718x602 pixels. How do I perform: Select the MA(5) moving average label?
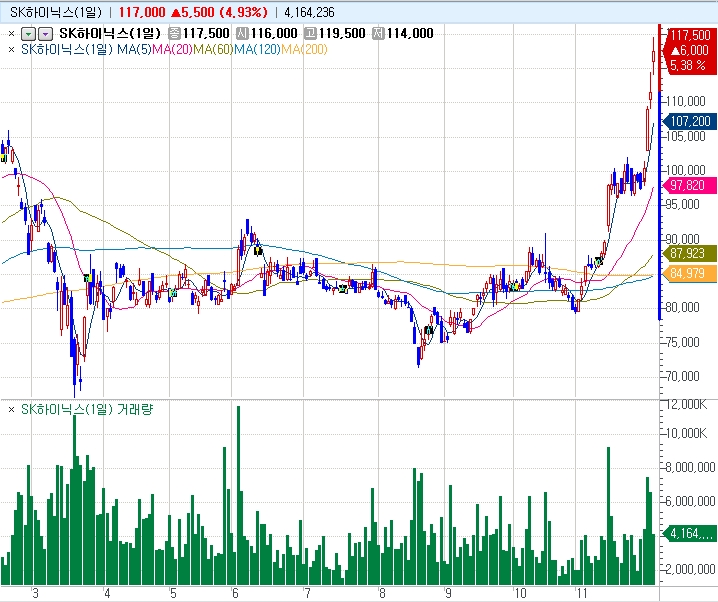pyautogui.click(x=136, y=48)
